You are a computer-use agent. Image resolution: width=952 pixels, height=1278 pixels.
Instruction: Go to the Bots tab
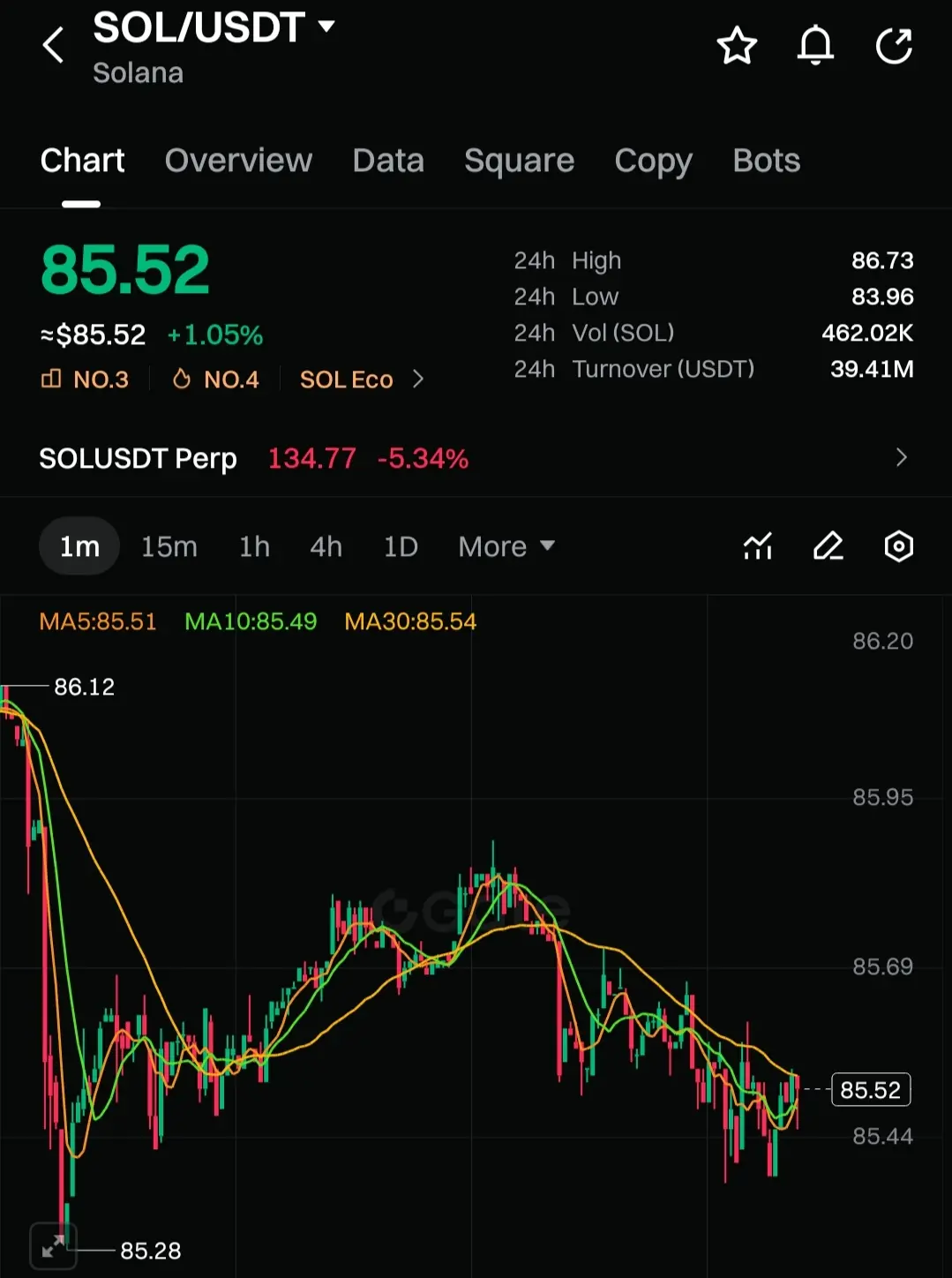tap(766, 161)
